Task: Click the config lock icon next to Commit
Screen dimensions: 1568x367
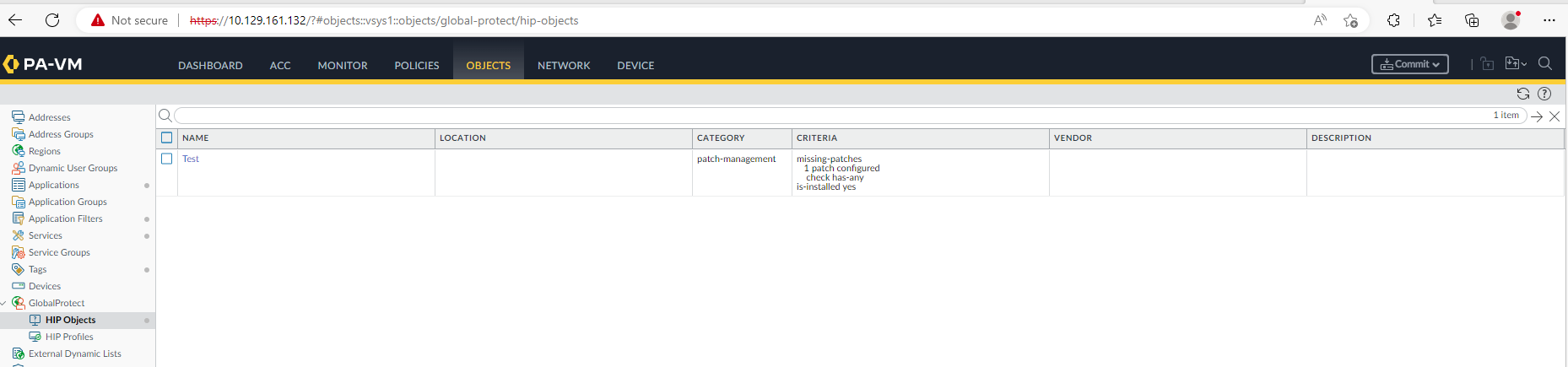Action: (x=1487, y=64)
